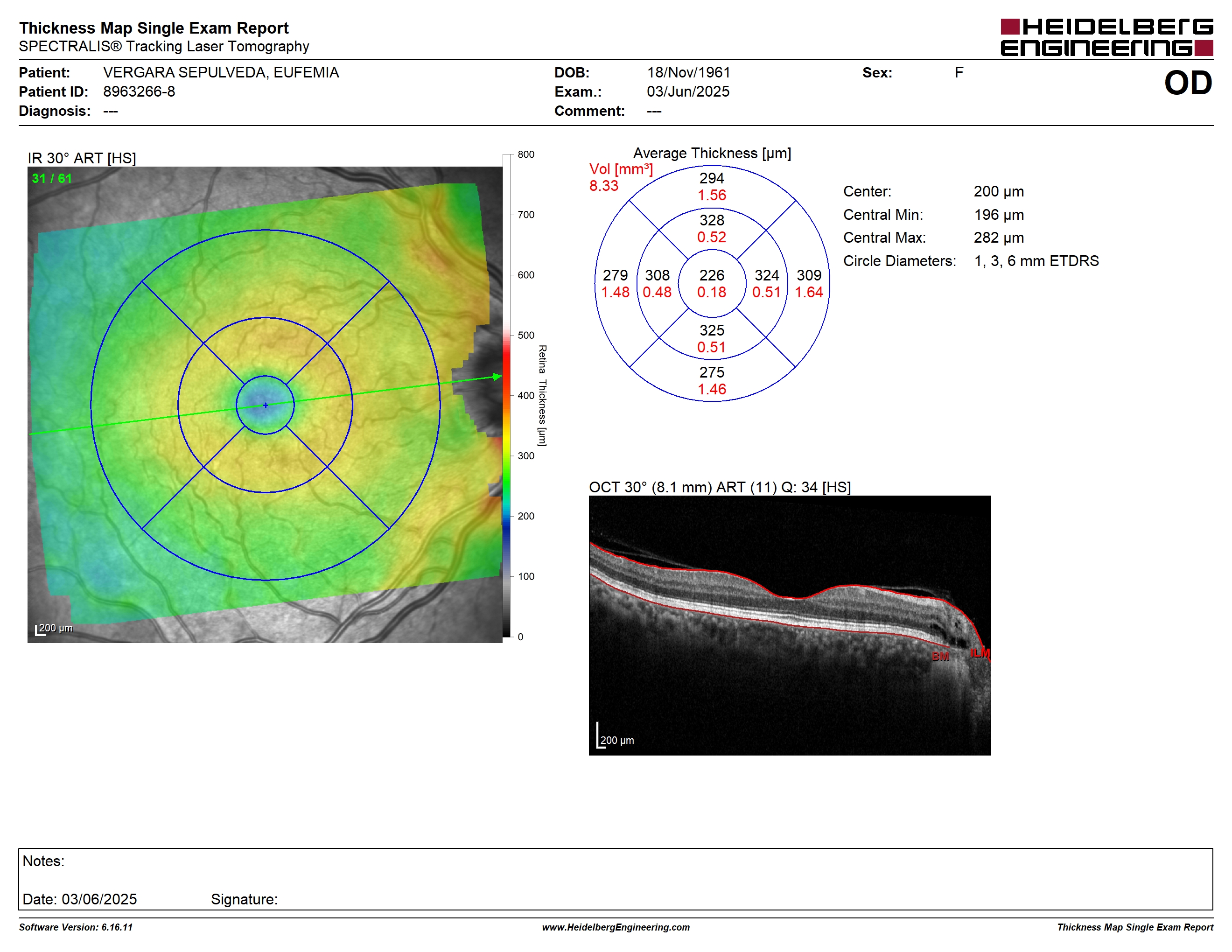
Task: Click inner left sector volume 0.48
Action: tap(657, 292)
